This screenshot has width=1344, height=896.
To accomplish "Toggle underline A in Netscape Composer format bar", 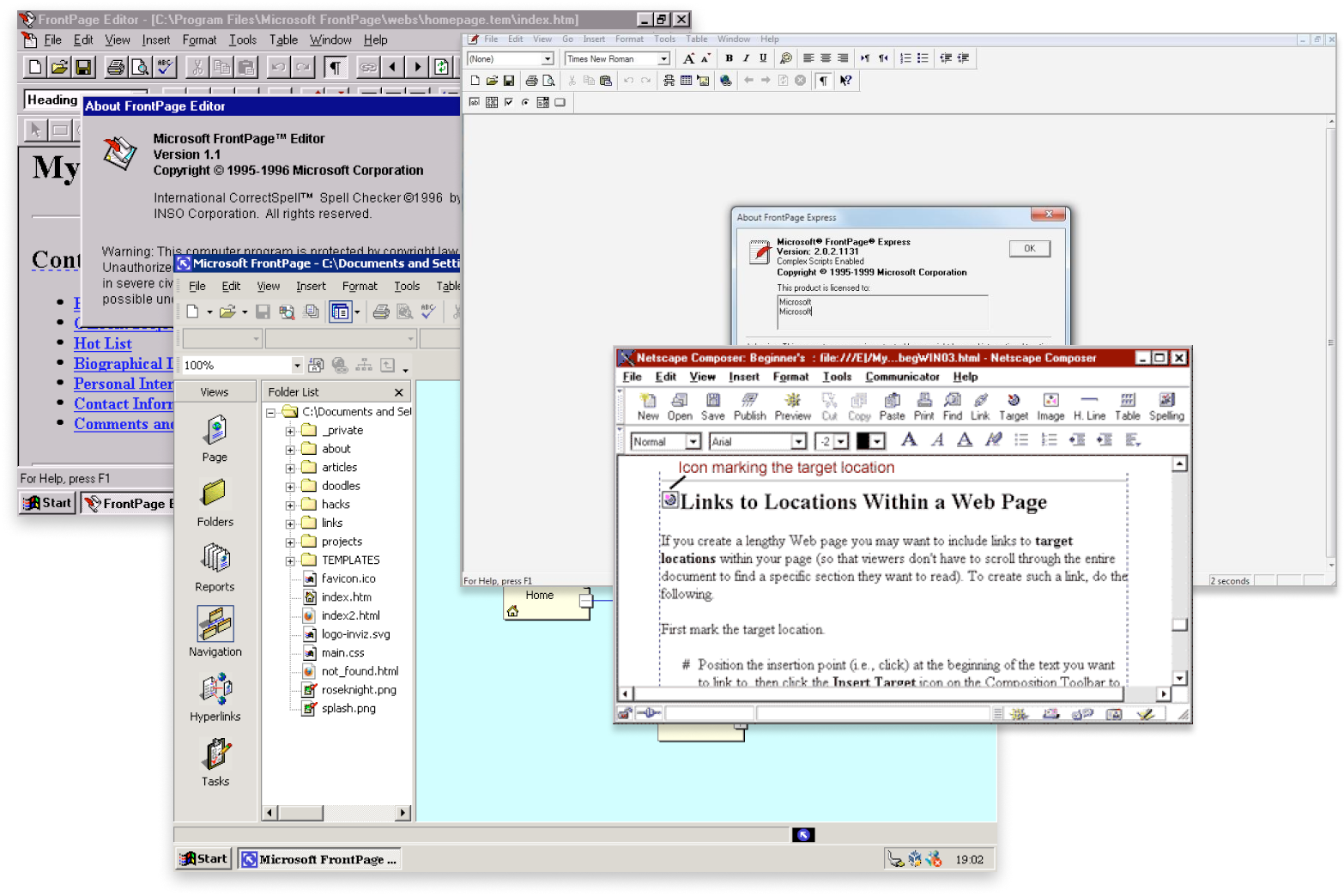I will click(965, 440).
